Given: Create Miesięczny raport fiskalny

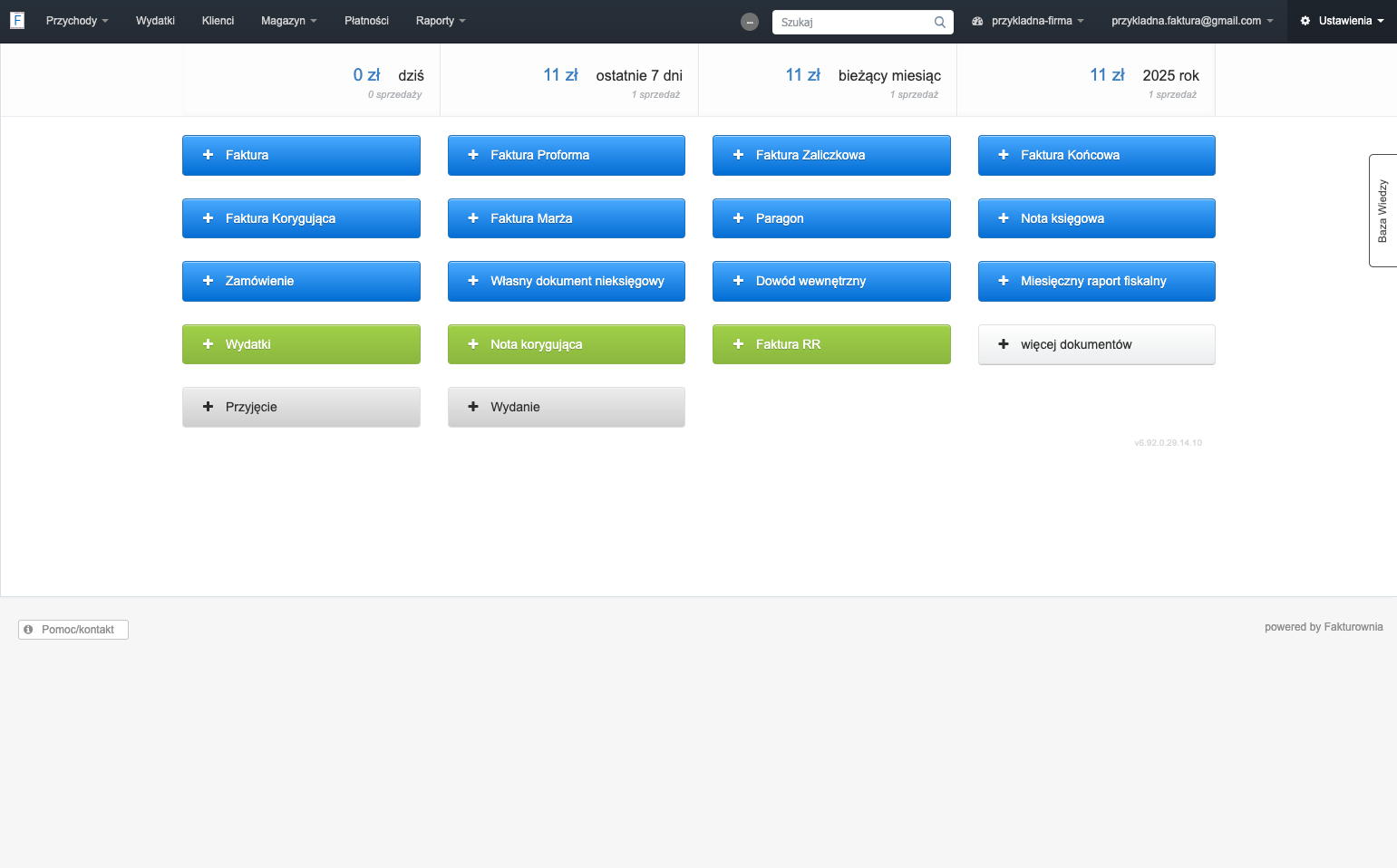Looking at the screenshot, I should click(x=1097, y=281).
